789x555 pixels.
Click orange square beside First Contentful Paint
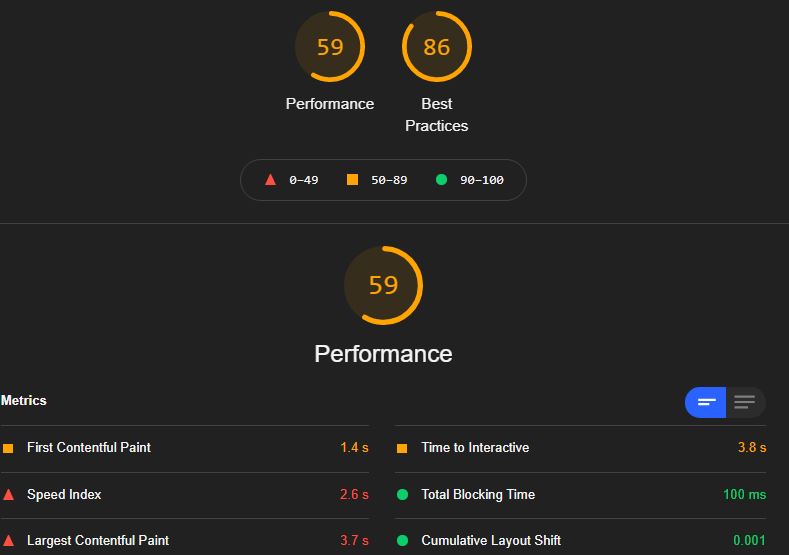[x=8, y=448]
